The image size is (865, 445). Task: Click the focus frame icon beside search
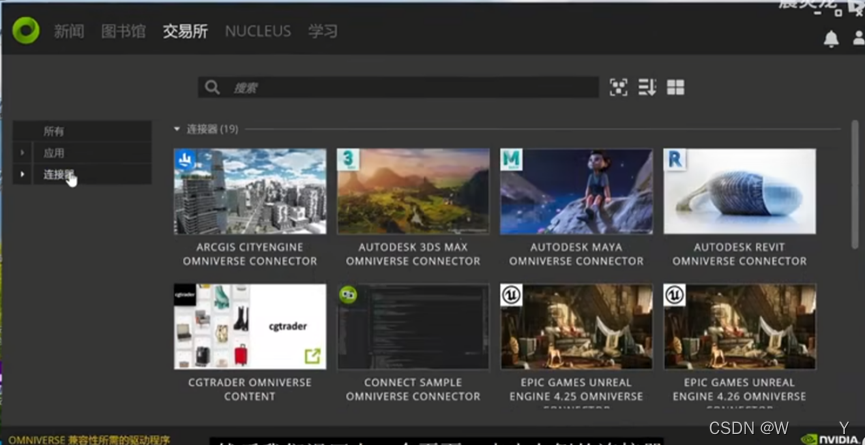click(618, 87)
